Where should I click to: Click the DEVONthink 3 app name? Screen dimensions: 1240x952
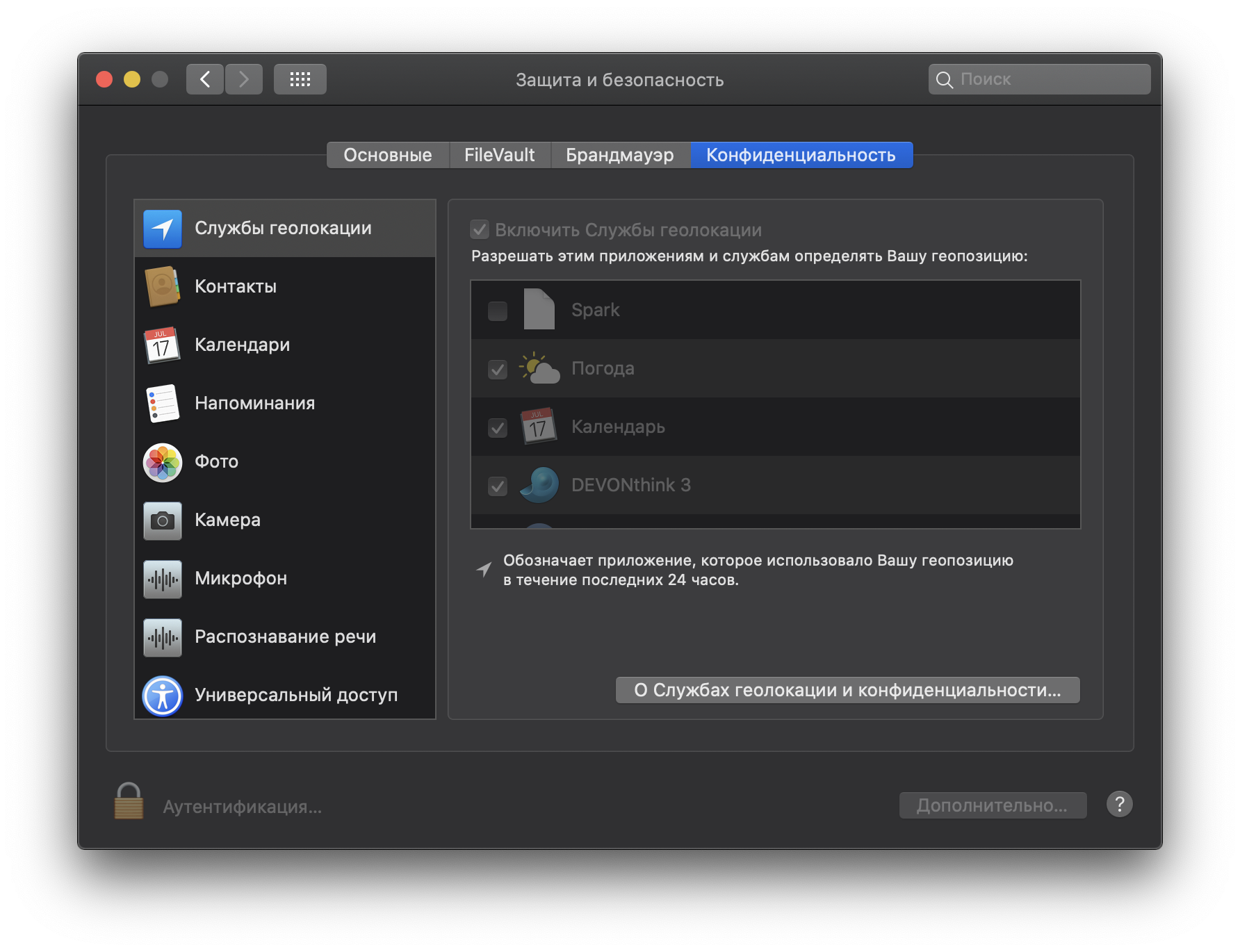pos(631,485)
